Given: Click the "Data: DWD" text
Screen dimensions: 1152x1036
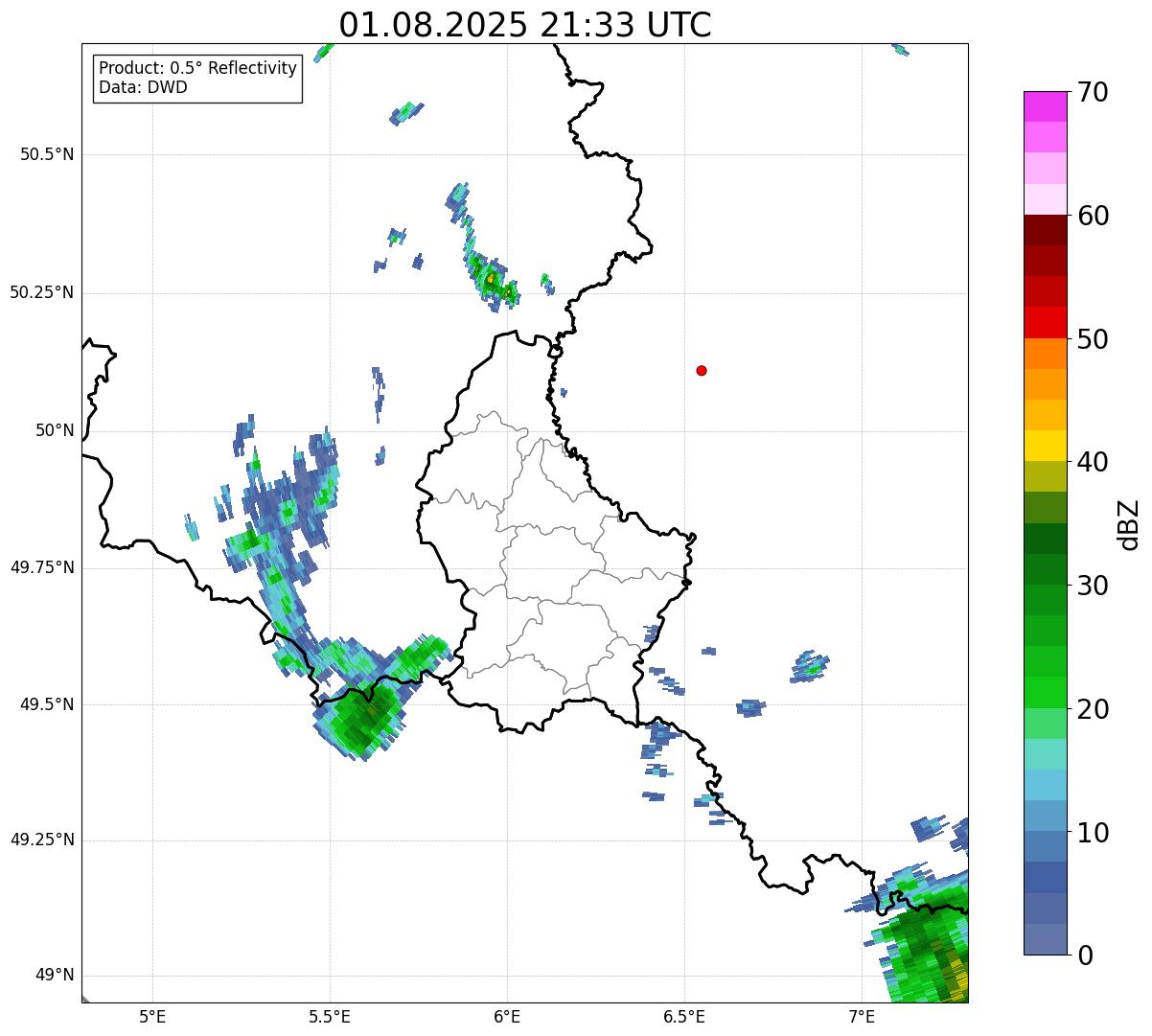Looking at the screenshot, I should (x=144, y=87).
